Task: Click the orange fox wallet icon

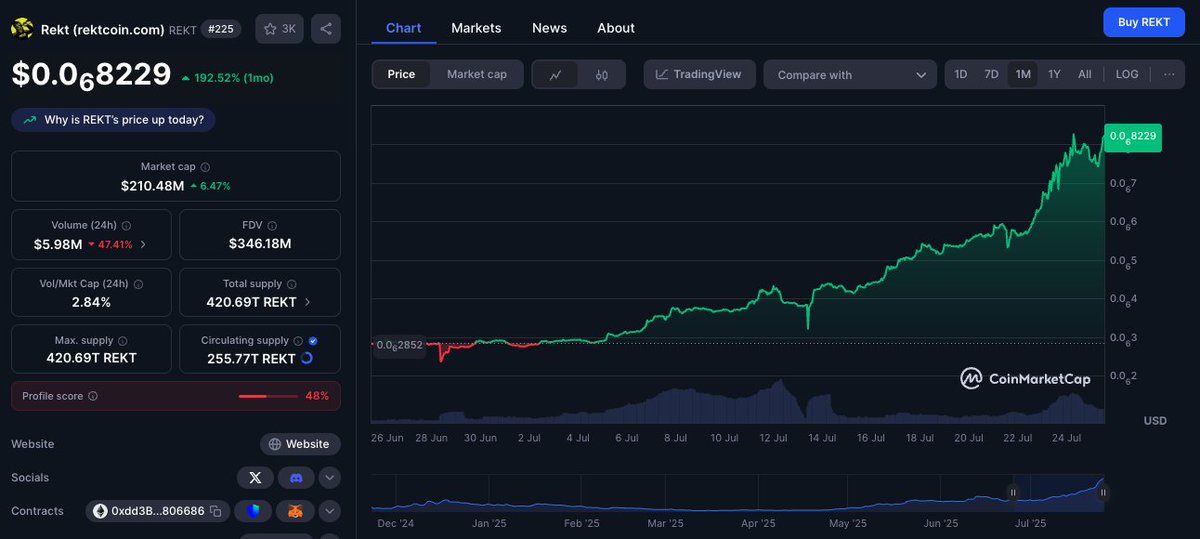Action: click(x=296, y=511)
